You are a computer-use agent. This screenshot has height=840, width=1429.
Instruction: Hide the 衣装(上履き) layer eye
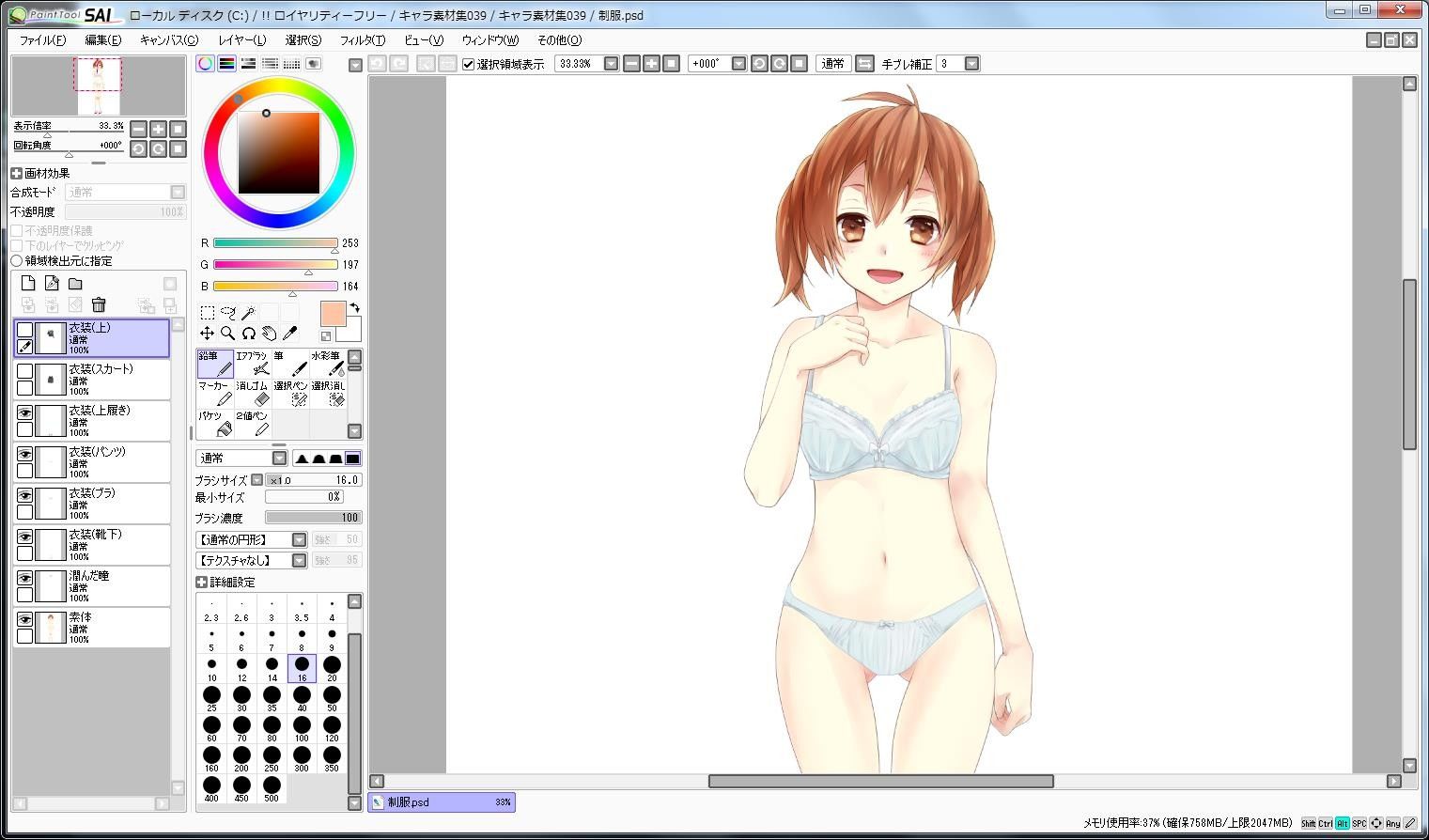(25, 412)
